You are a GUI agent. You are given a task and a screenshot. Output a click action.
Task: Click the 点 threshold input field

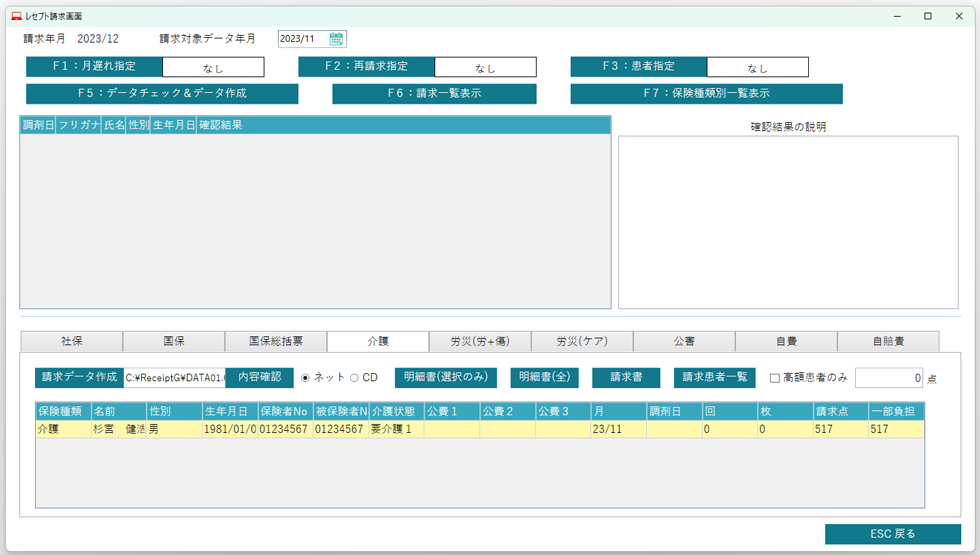[888, 378]
